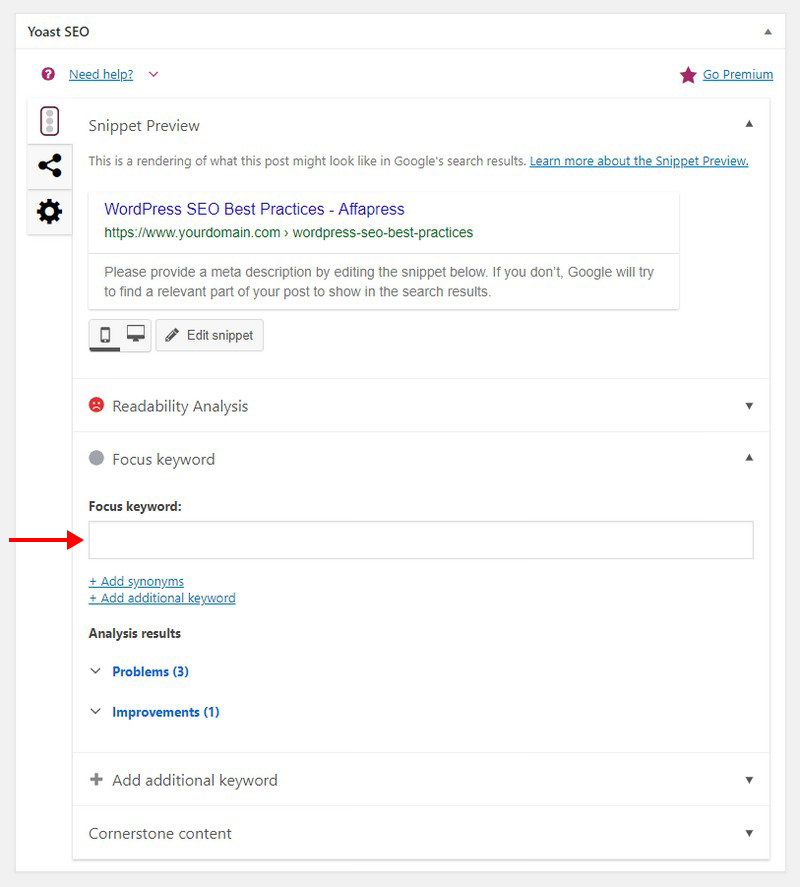Expand the Cornerstone content section
The width and height of the screenshot is (800, 887).
tap(749, 832)
